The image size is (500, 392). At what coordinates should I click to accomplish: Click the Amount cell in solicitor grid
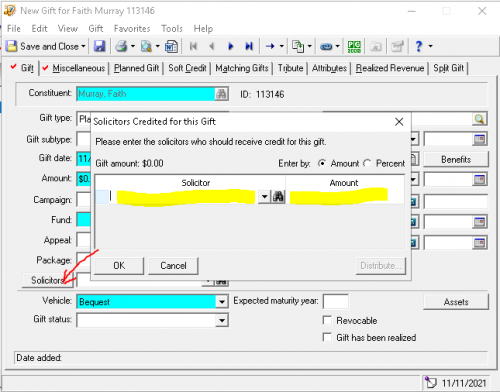[345, 197]
